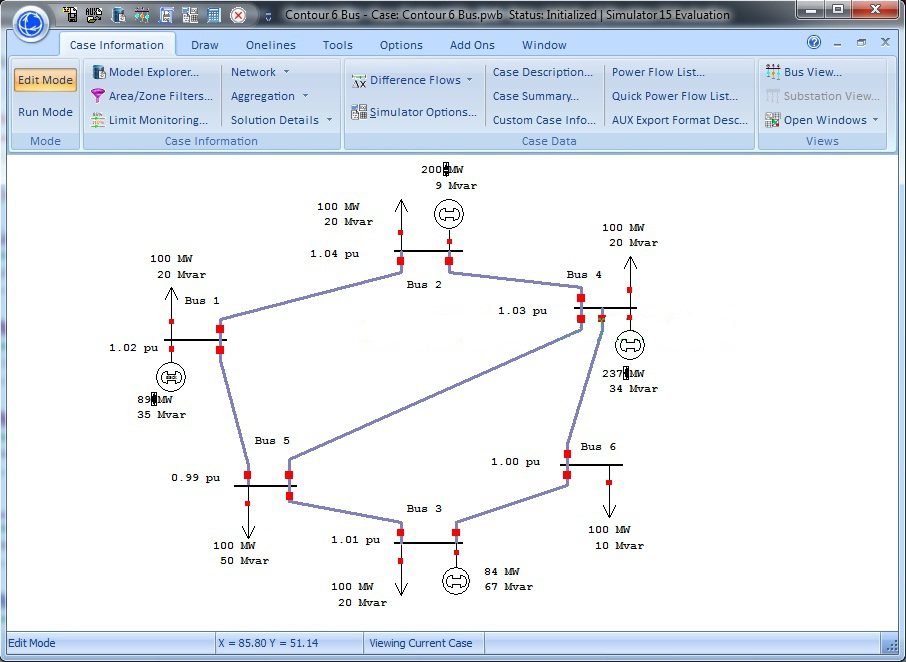Open the Solution Details dropdown

[x=281, y=120]
